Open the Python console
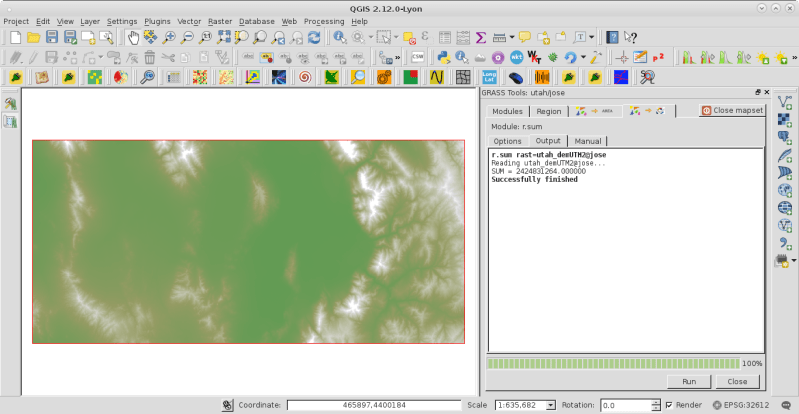 click(x=444, y=57)
